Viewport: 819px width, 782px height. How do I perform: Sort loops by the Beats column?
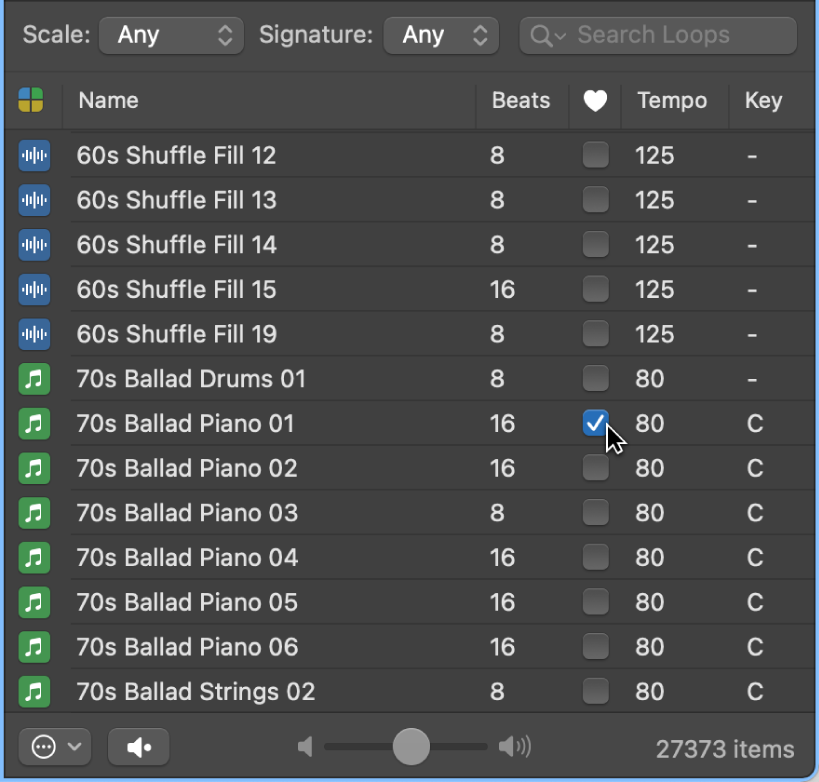[x=521, y=100]
